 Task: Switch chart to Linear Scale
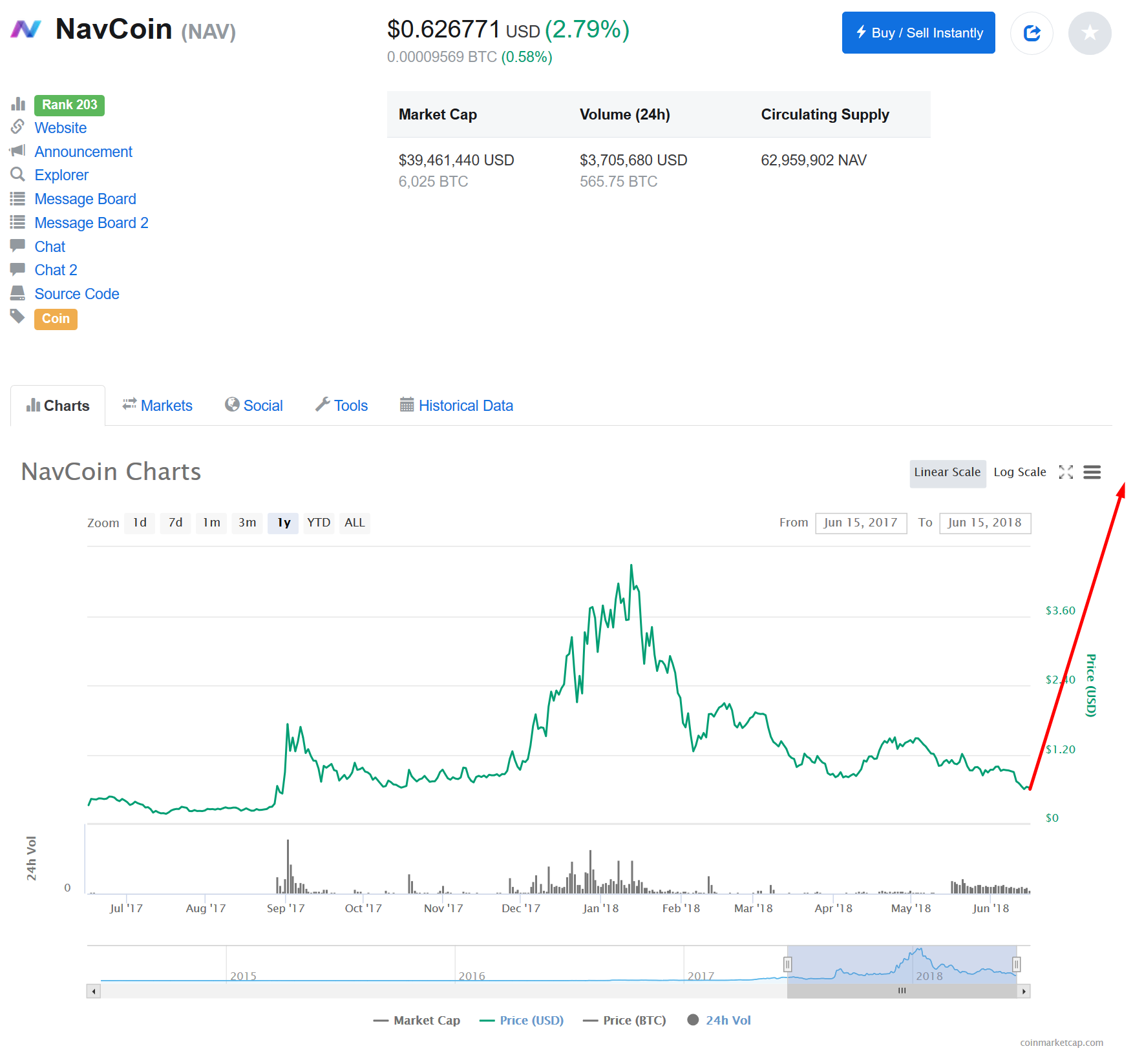pos(948,472)
